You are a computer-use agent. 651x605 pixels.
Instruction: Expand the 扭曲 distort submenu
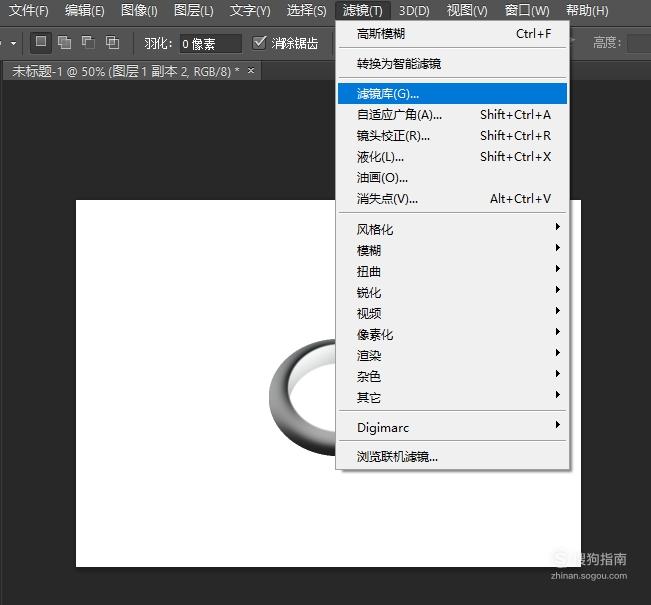453,271
